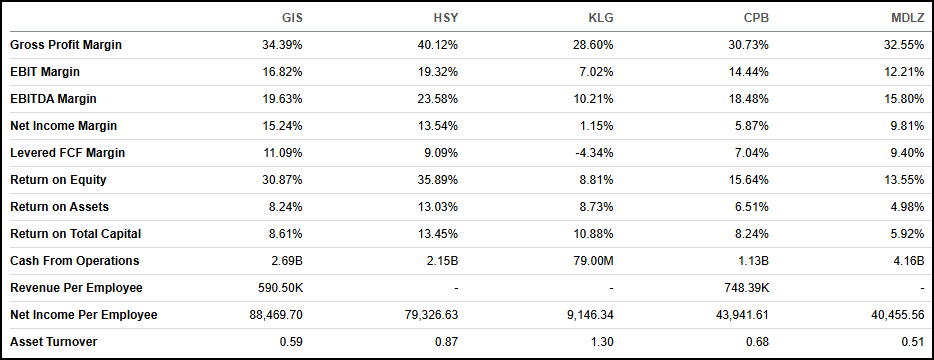Select the Return on Total Capital label

point(76,234)
